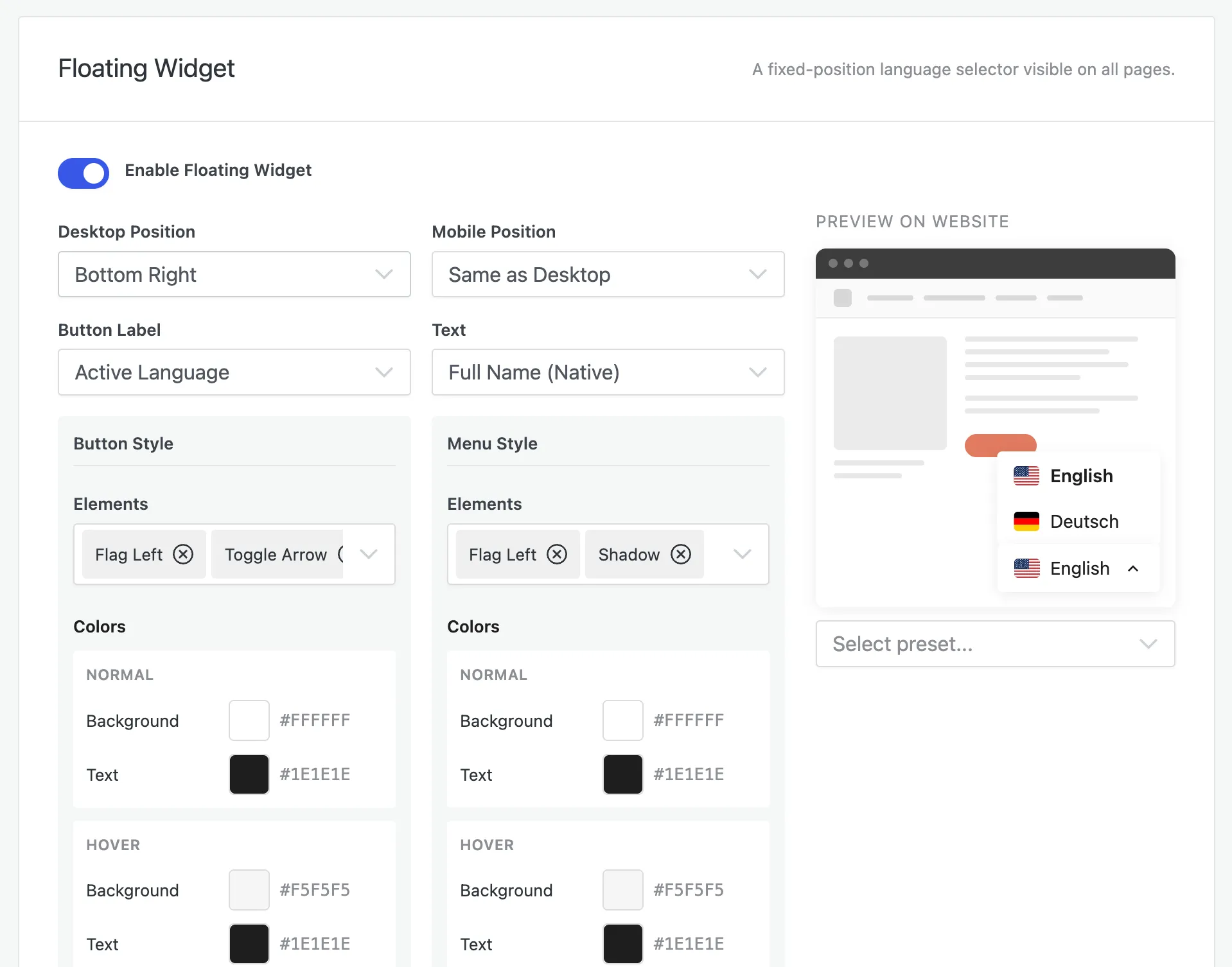Pick Menu Style hover background color swatch
This screenshot has height=967, width=1232.
click(623, 890)
